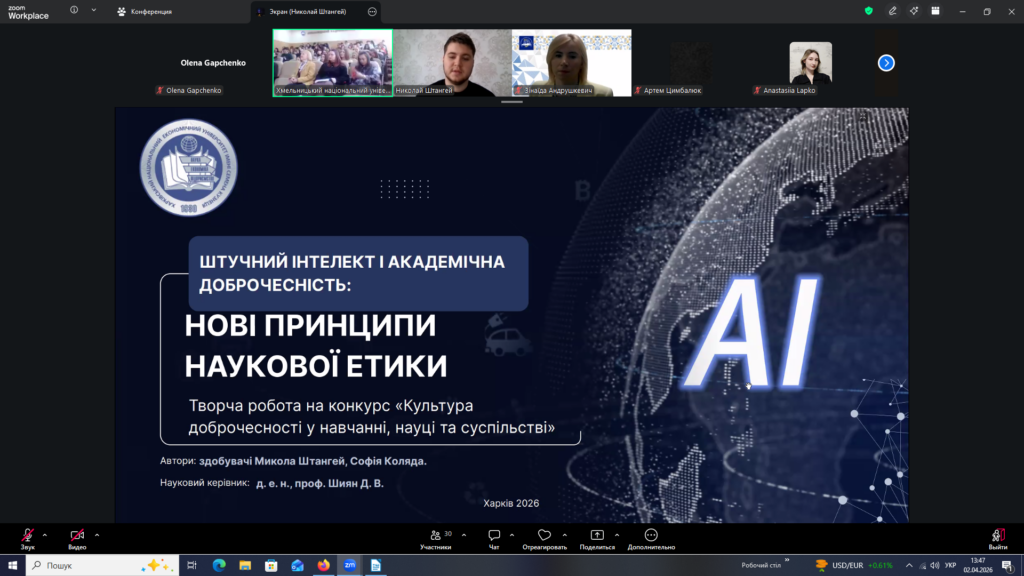
Task: Select Зінаїда Андрушкевич video thumbnail
Action: click(571, 62)
